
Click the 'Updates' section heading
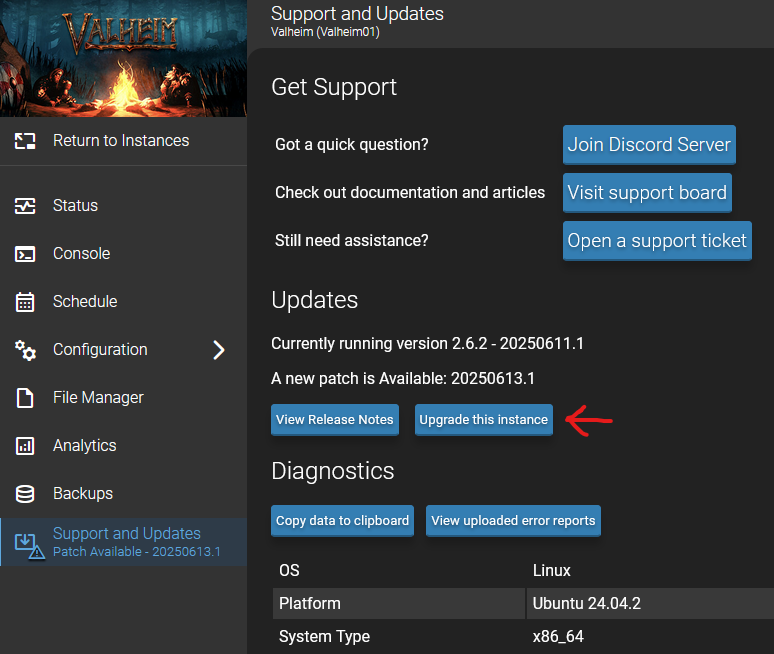point(314,300)
